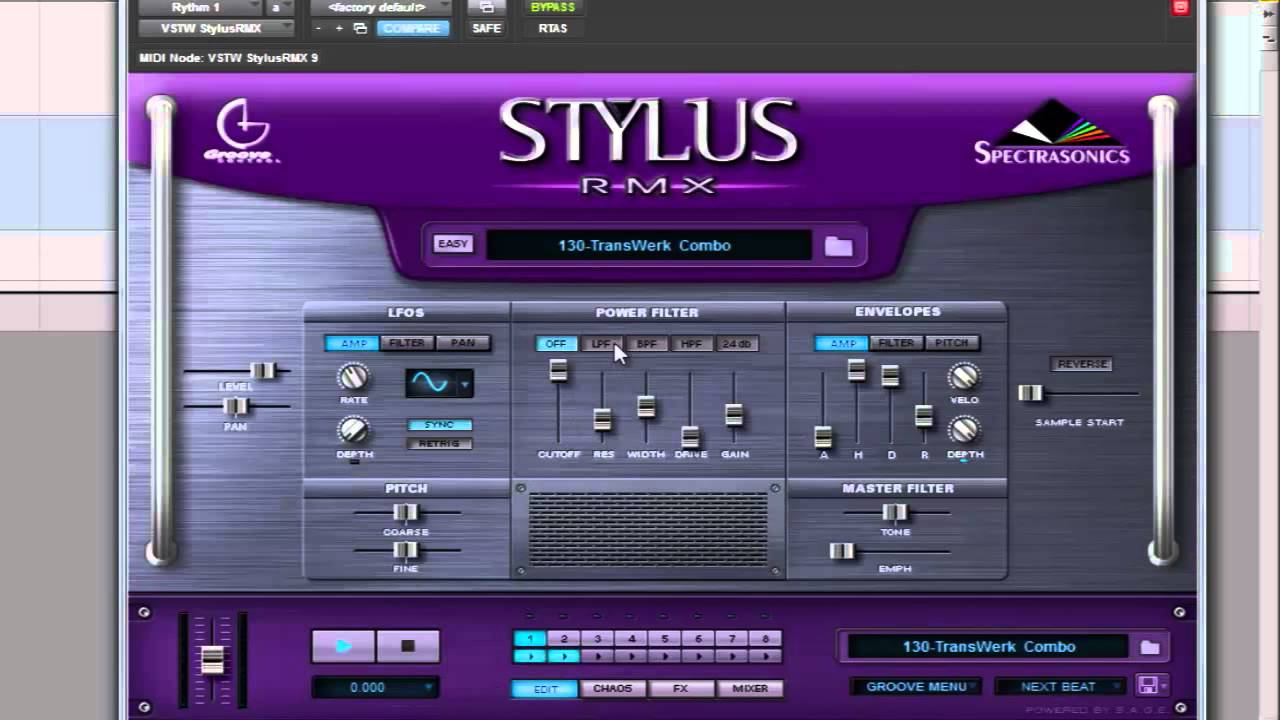This screenshot has width=1280, height=720.
Task: Click the play arrow under part 5
Action: point(665,656)
